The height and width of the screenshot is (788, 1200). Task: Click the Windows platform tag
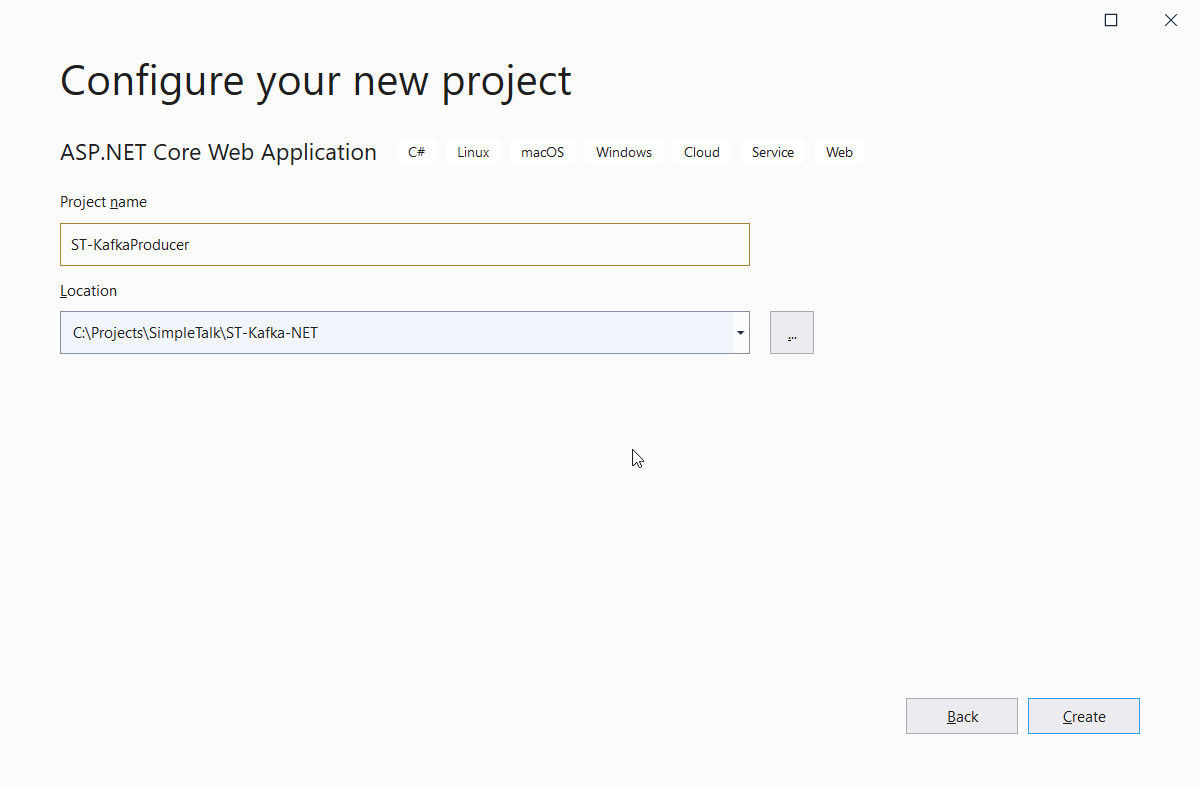(623, 152)
